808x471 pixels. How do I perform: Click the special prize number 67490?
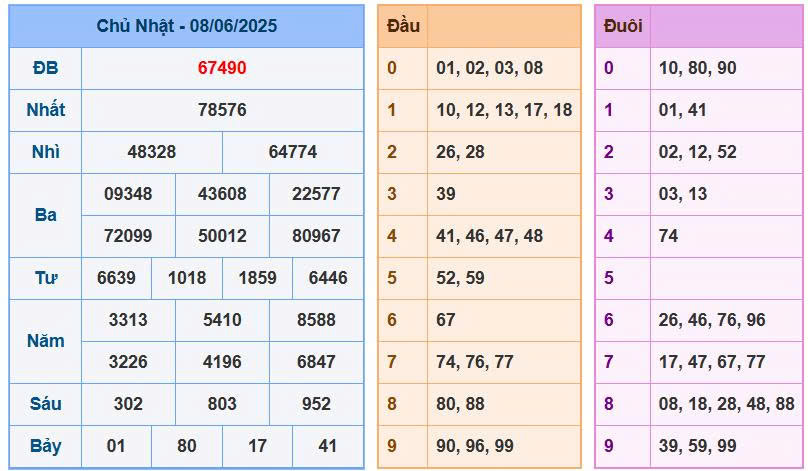point(222,68)
